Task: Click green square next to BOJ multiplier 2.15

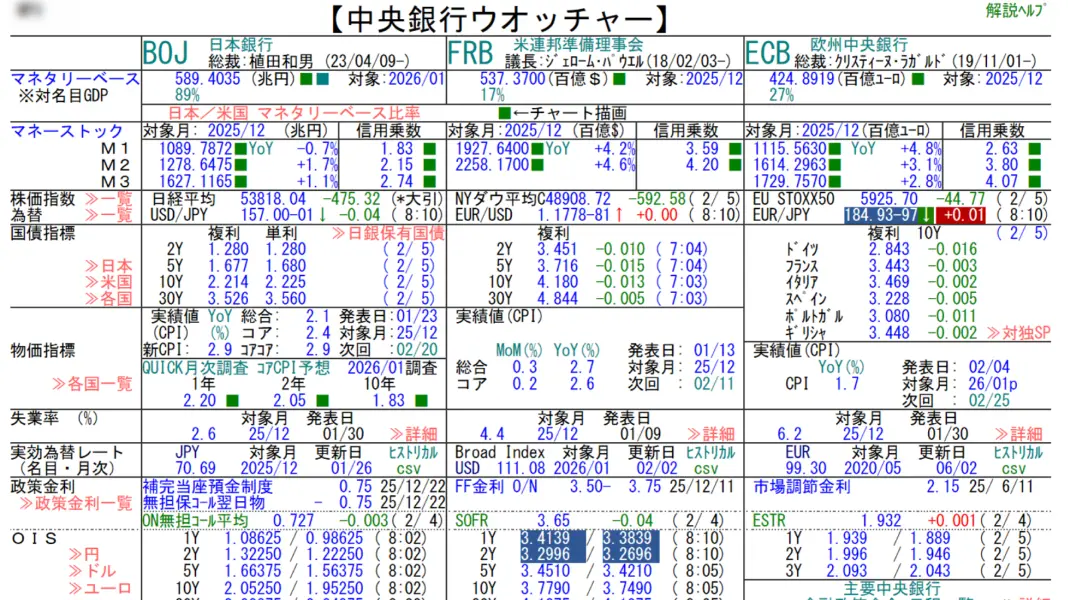Action: (429, 165)
